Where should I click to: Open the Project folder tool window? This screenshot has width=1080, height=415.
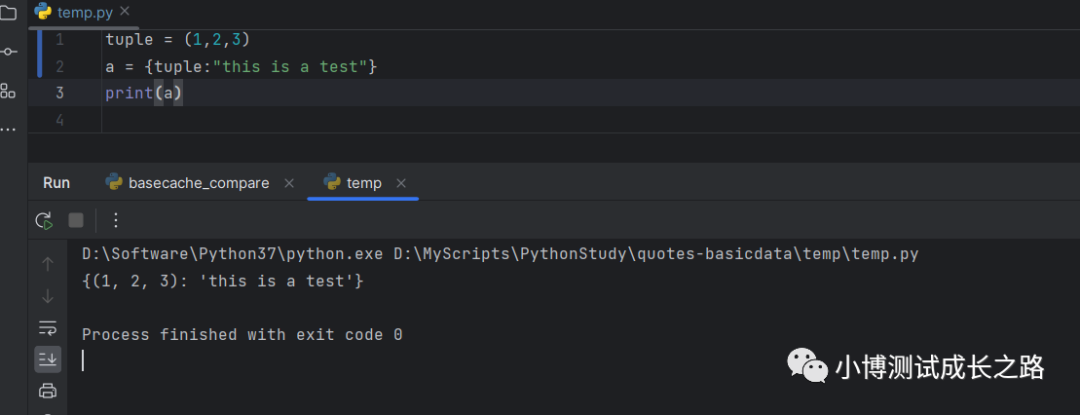(8, 13)
